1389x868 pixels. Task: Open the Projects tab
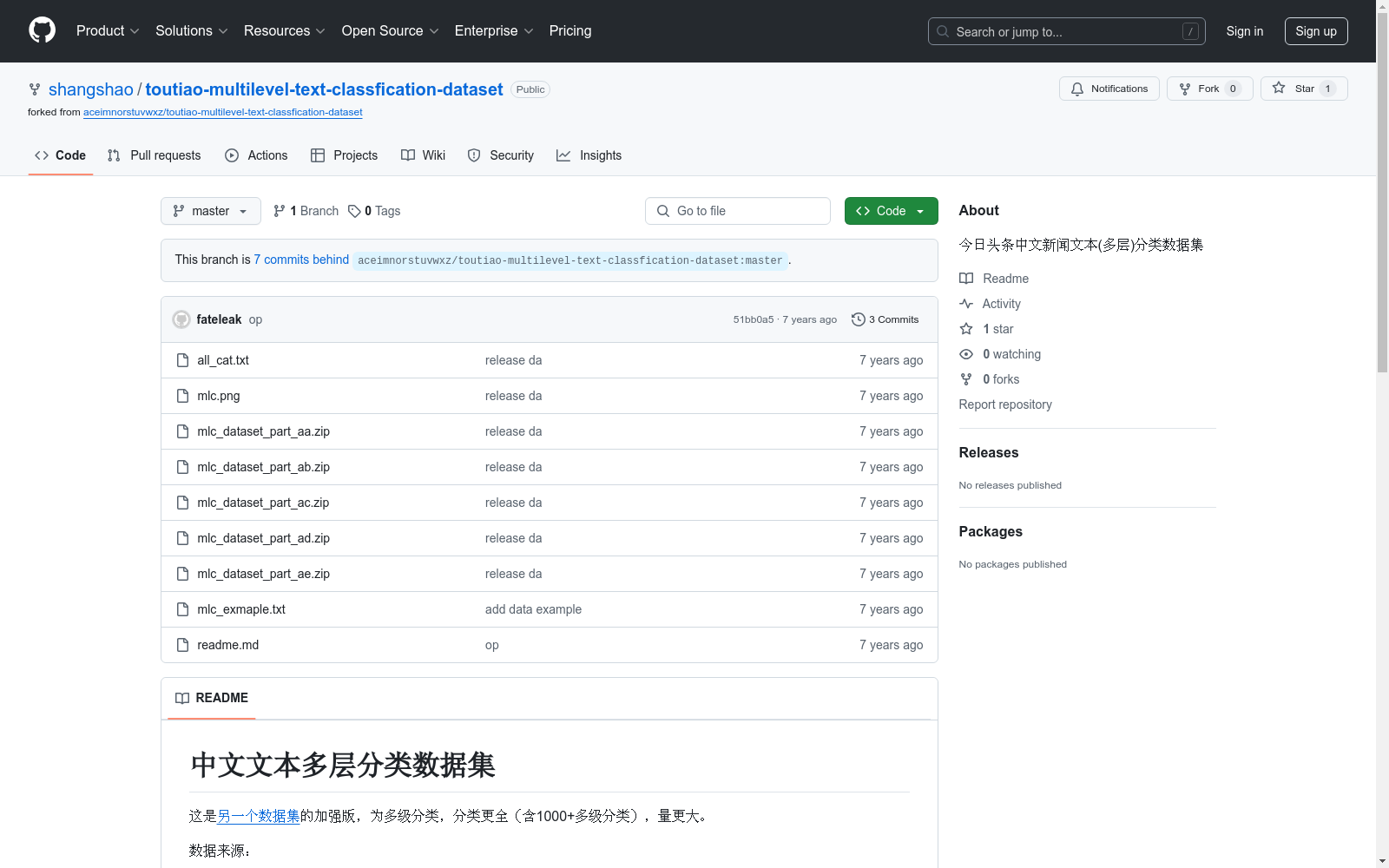point(345,155)
